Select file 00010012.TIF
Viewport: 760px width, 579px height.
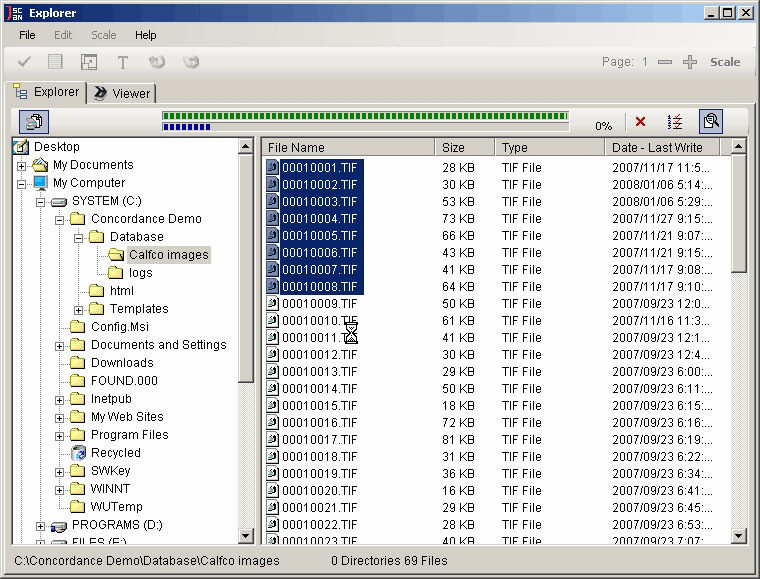(319, 355)
